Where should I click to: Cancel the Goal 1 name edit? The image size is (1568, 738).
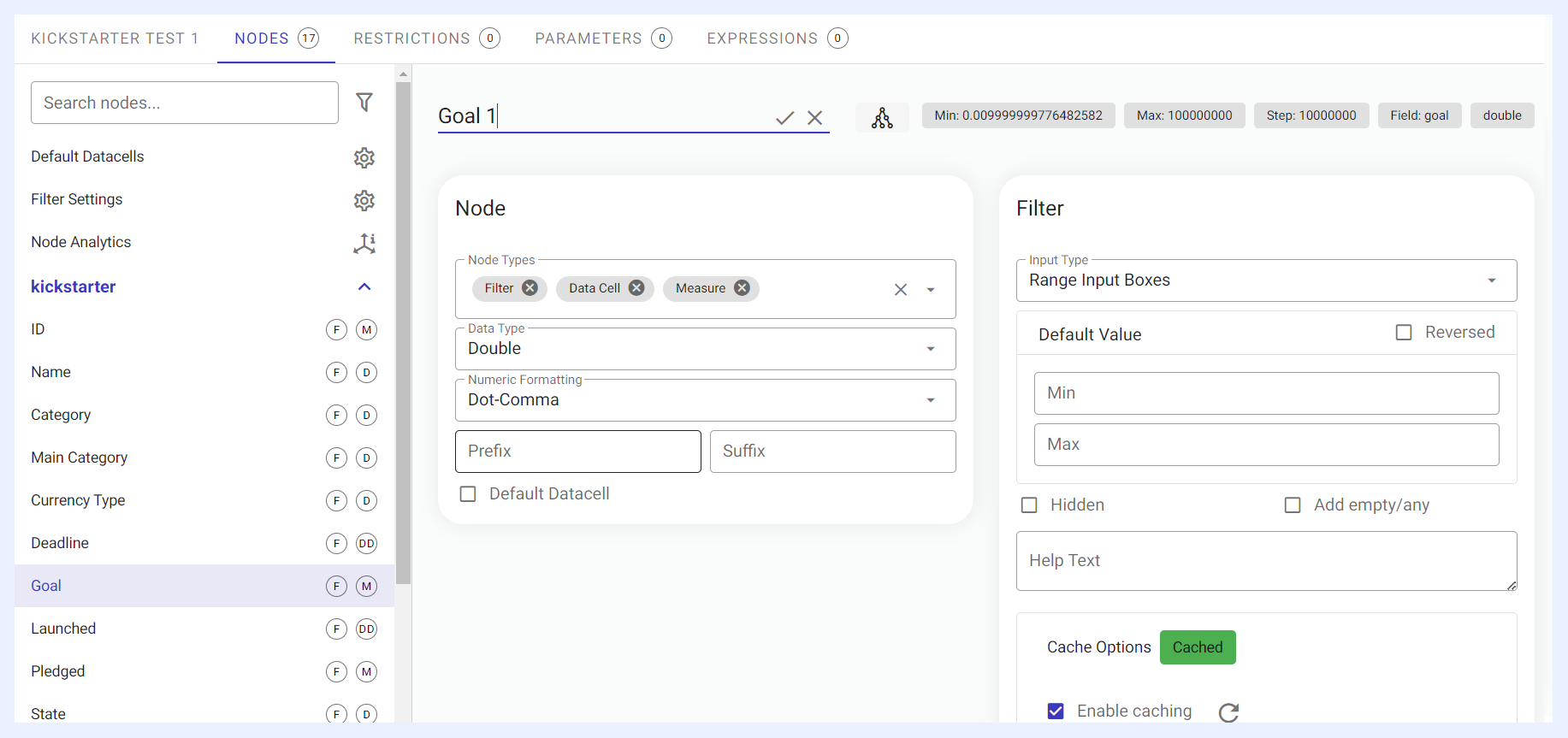[x=815, y=118]
